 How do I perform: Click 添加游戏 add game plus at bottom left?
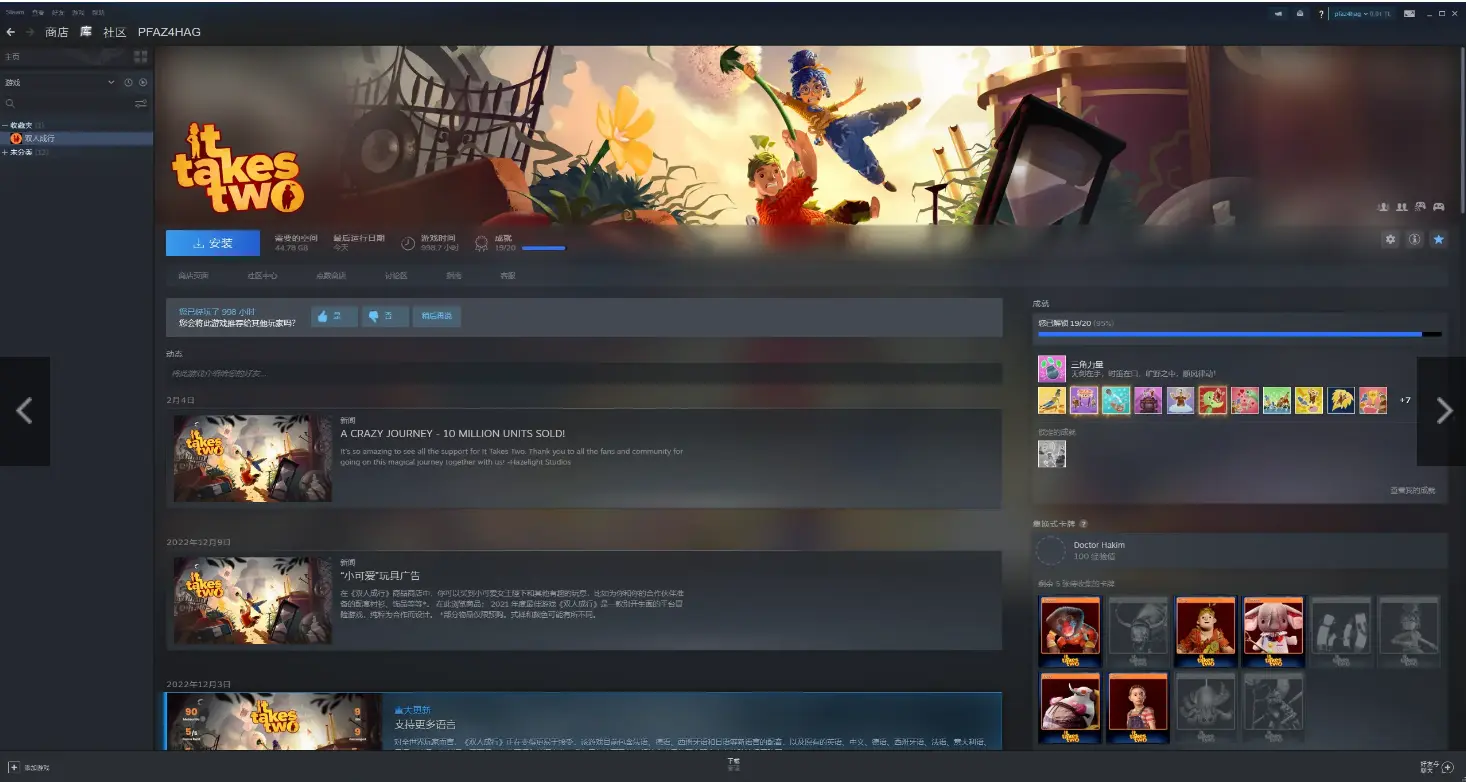coord(28,767)
